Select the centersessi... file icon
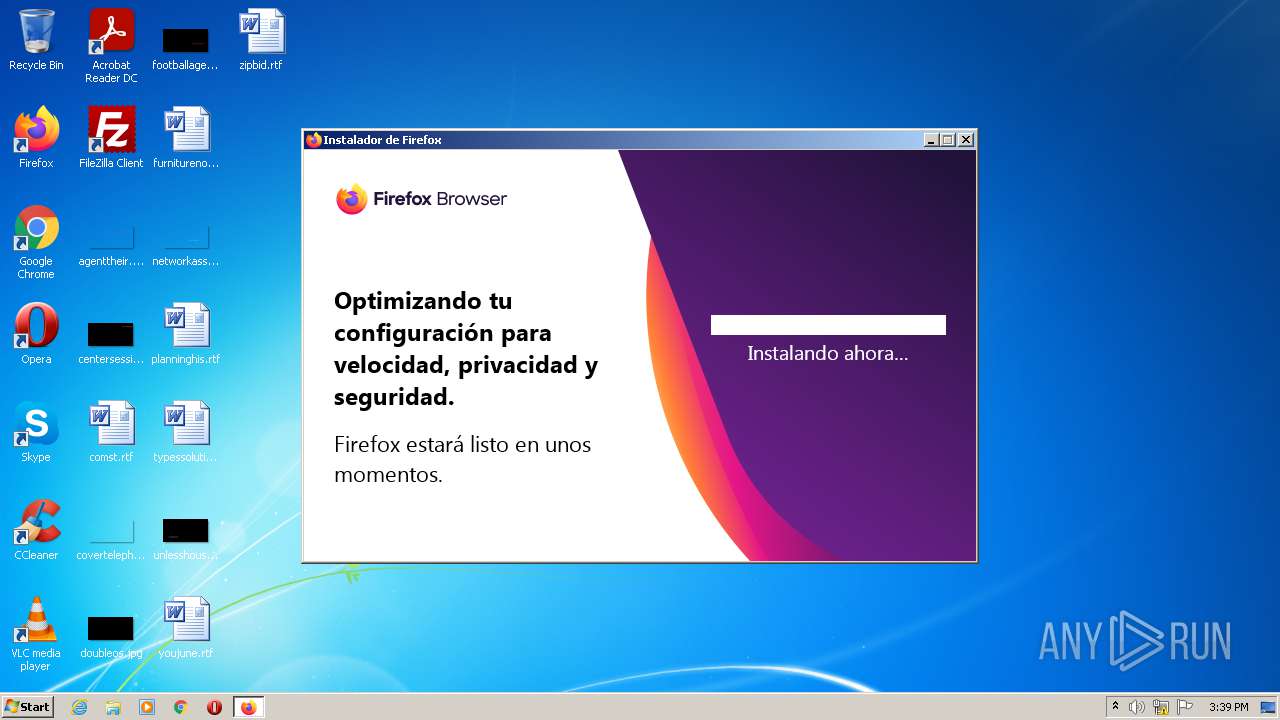 click(x=111, y=342)
